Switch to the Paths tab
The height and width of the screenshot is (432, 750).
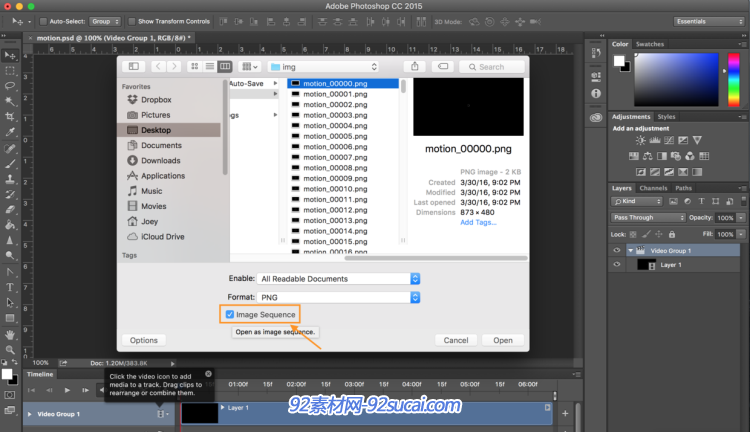pyautogui.click(x=683, y=188)
